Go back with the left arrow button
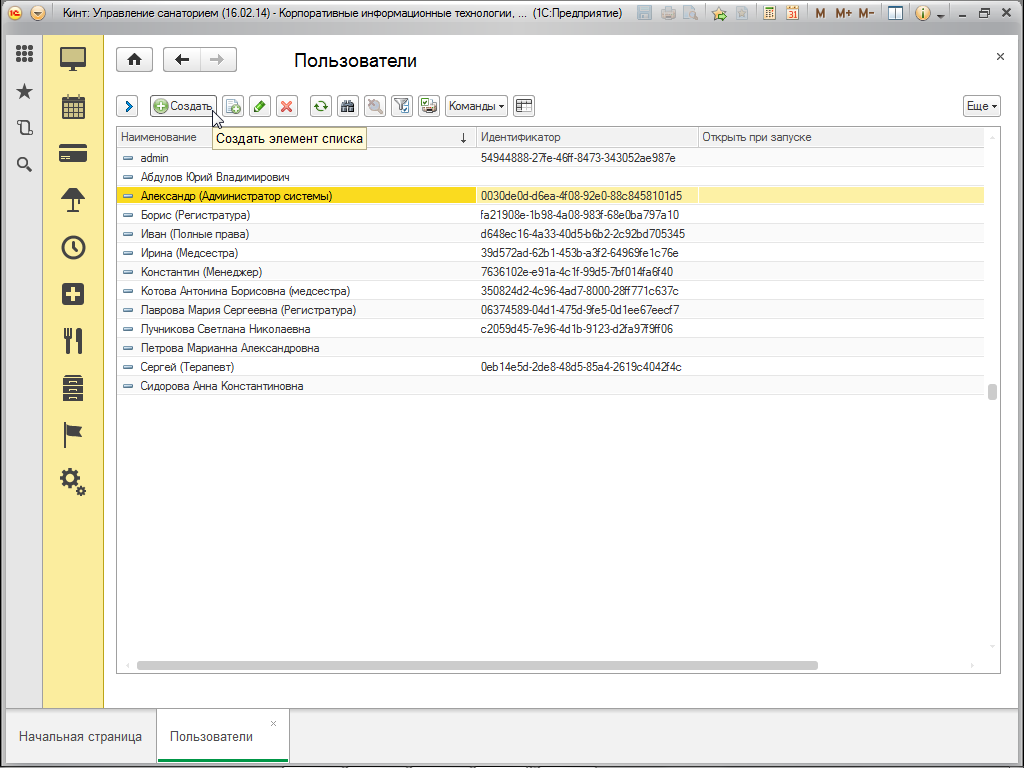The height and width of the screenshot is (768, 1024). tap(181, 60)
